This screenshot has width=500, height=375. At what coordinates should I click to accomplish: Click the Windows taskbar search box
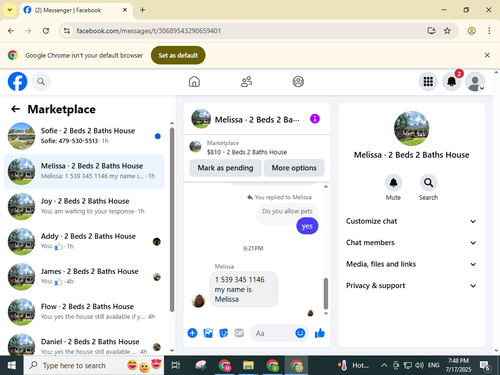pos(94,365)
